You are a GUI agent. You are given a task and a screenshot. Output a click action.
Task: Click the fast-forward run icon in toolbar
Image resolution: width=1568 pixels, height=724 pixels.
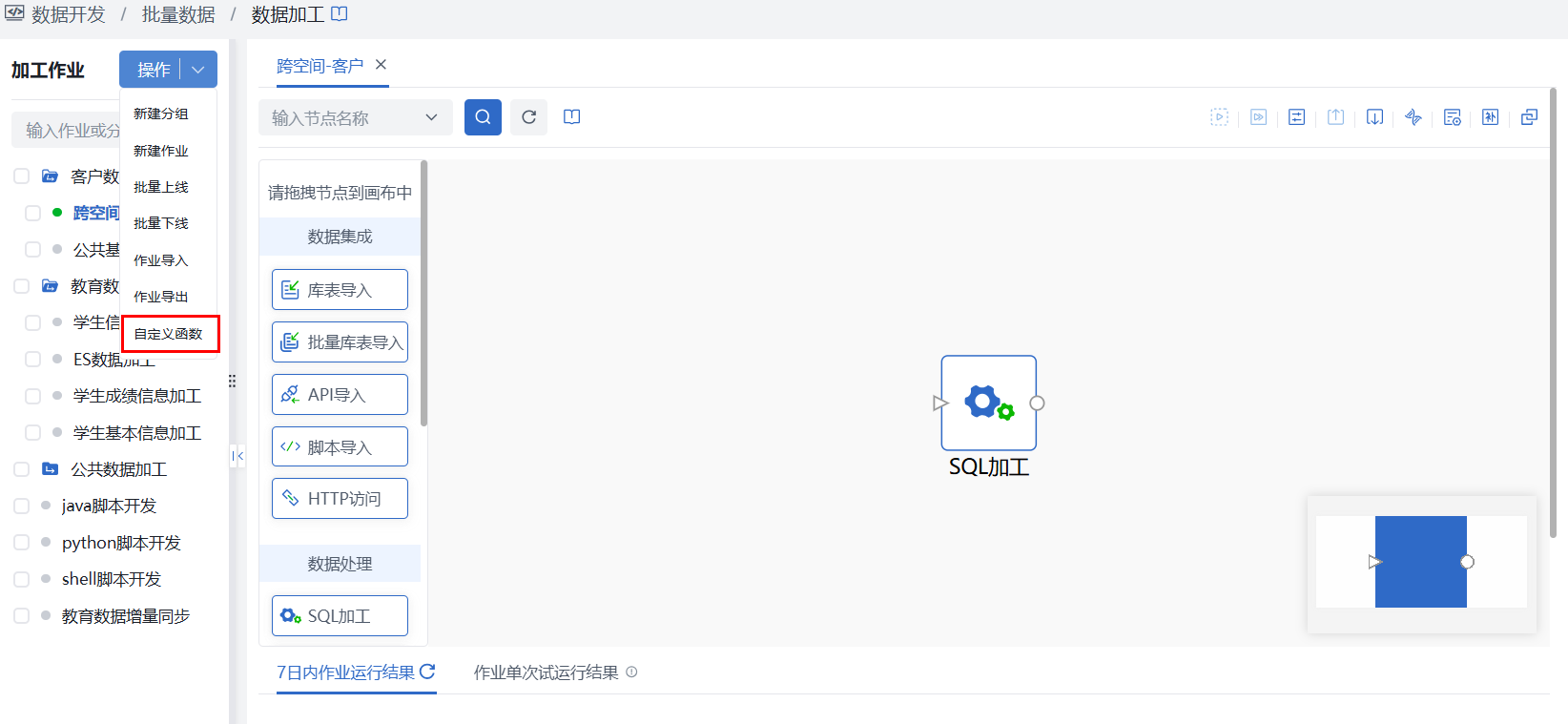pyautogui.click(x=1259, y=117)
